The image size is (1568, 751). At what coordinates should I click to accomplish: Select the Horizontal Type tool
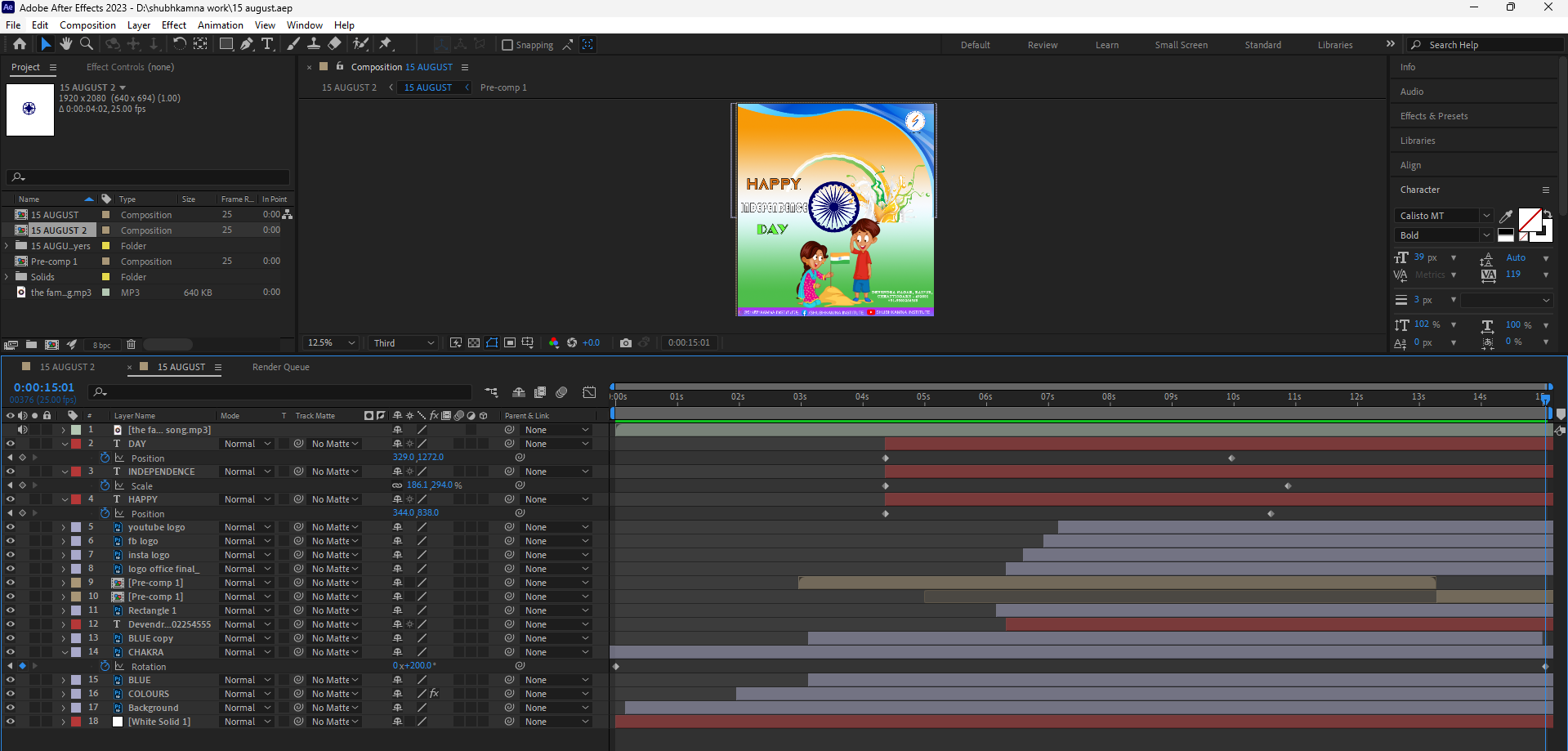tap(267, 44)
